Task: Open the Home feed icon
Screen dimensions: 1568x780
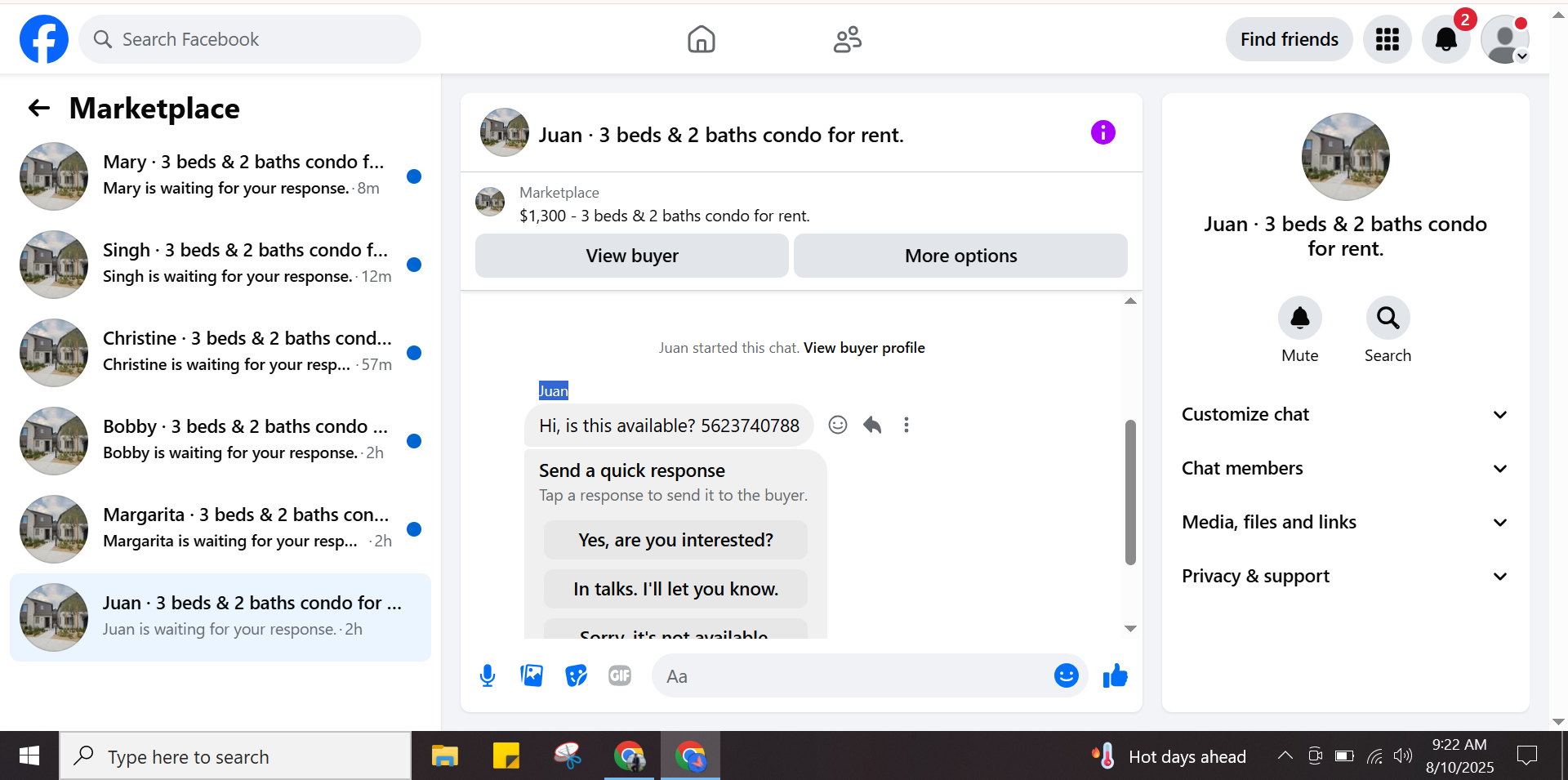Action: point(701,39)
